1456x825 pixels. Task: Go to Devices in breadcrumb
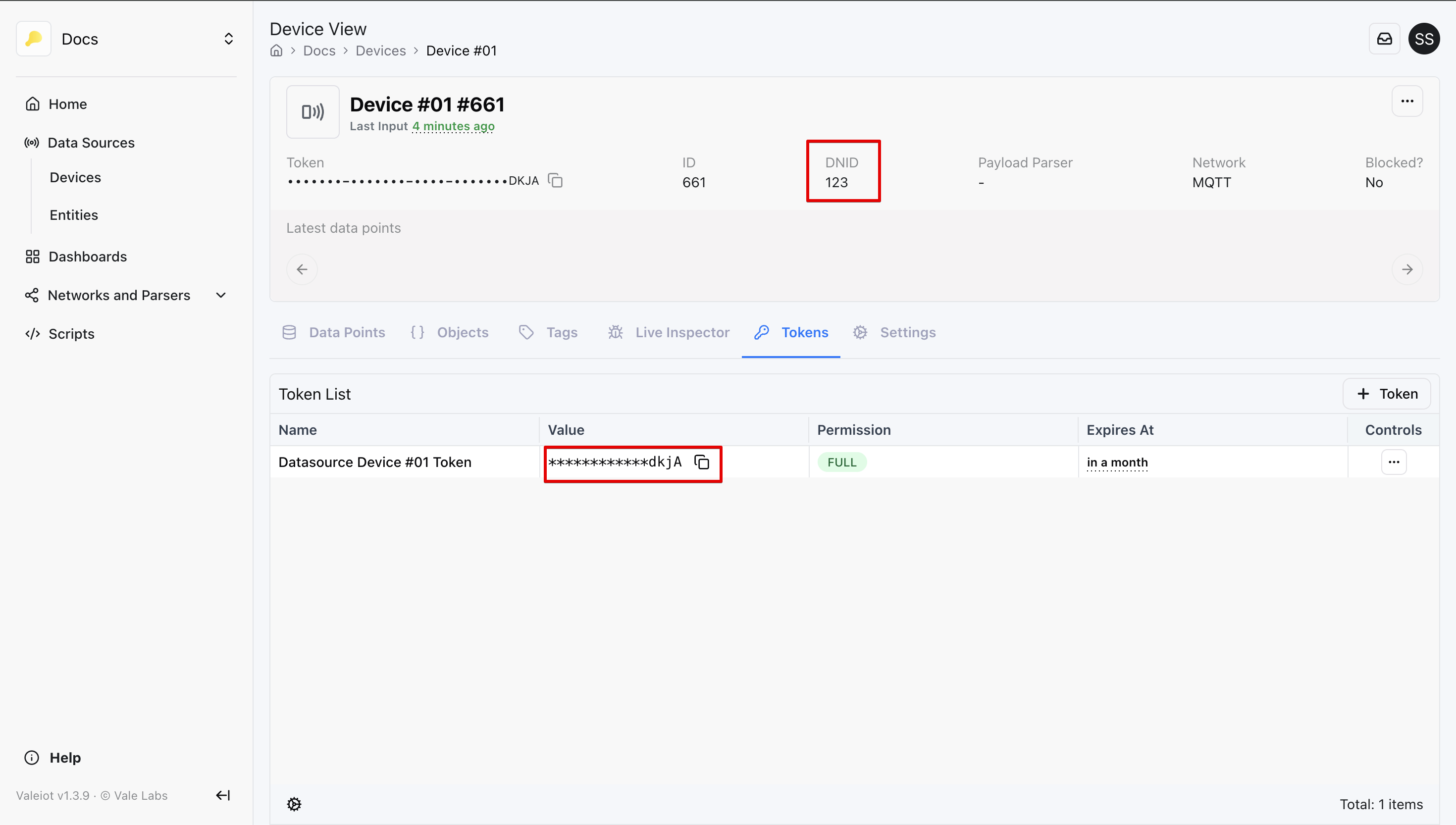tap(380, 51)
